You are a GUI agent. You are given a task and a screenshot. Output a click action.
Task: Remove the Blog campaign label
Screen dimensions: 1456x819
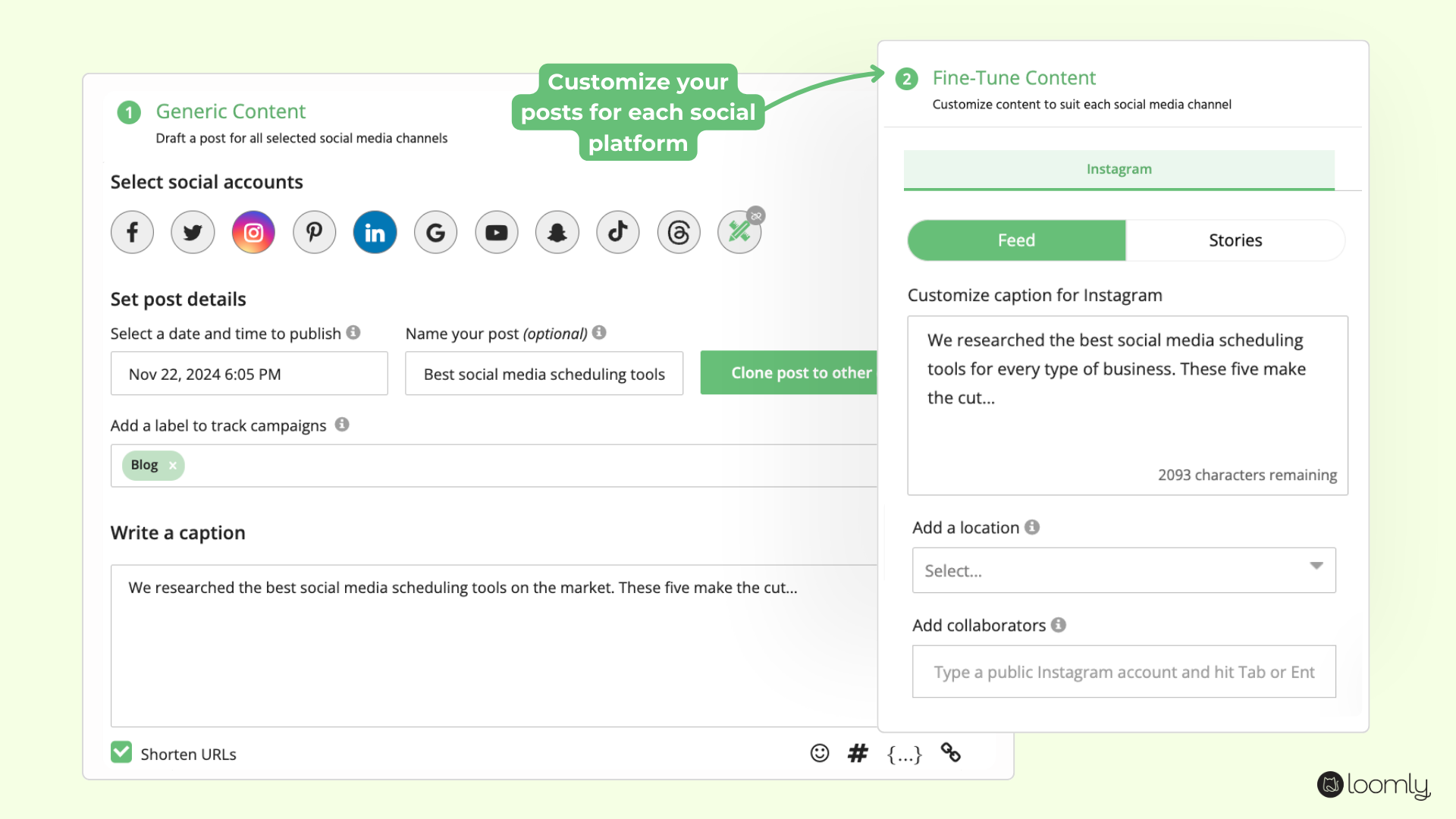[173, 464]
